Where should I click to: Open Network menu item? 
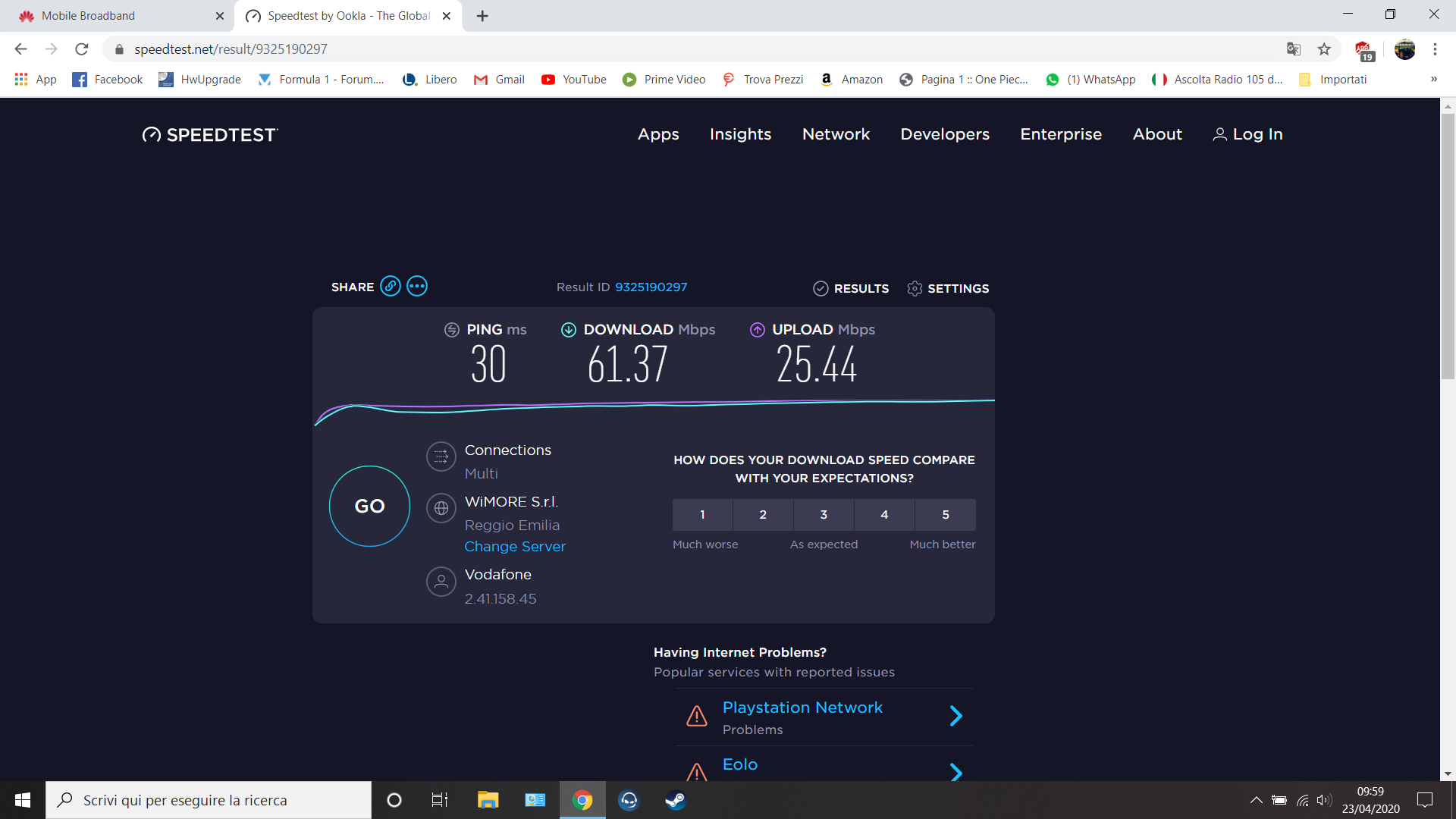point(836,134)
